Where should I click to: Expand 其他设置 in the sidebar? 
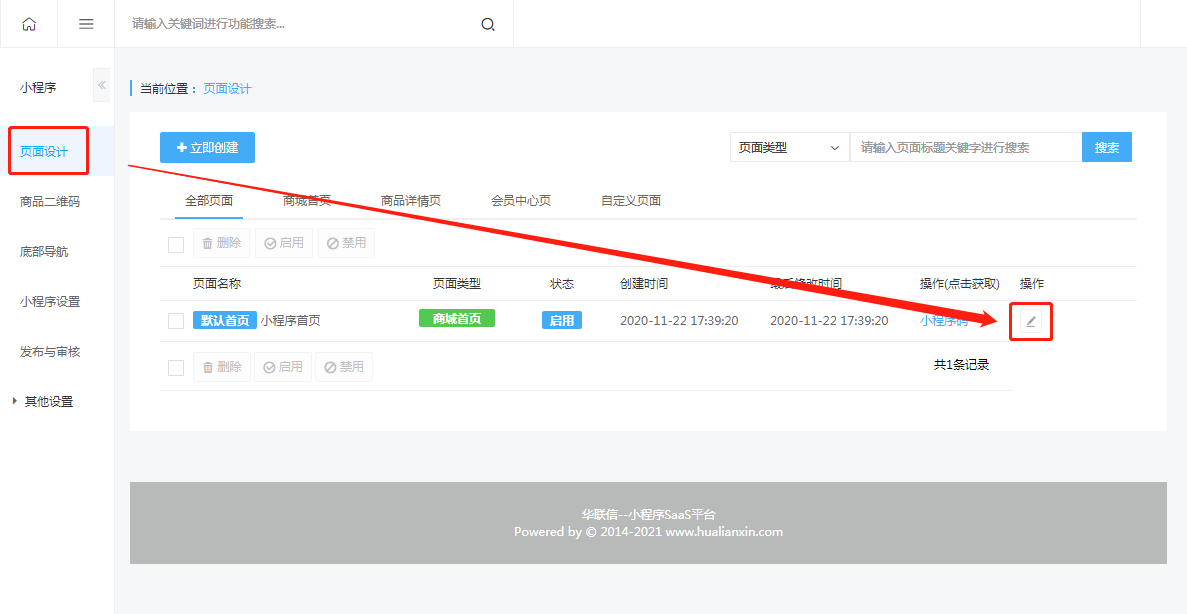pyautogui.click(x=44, y=401)
